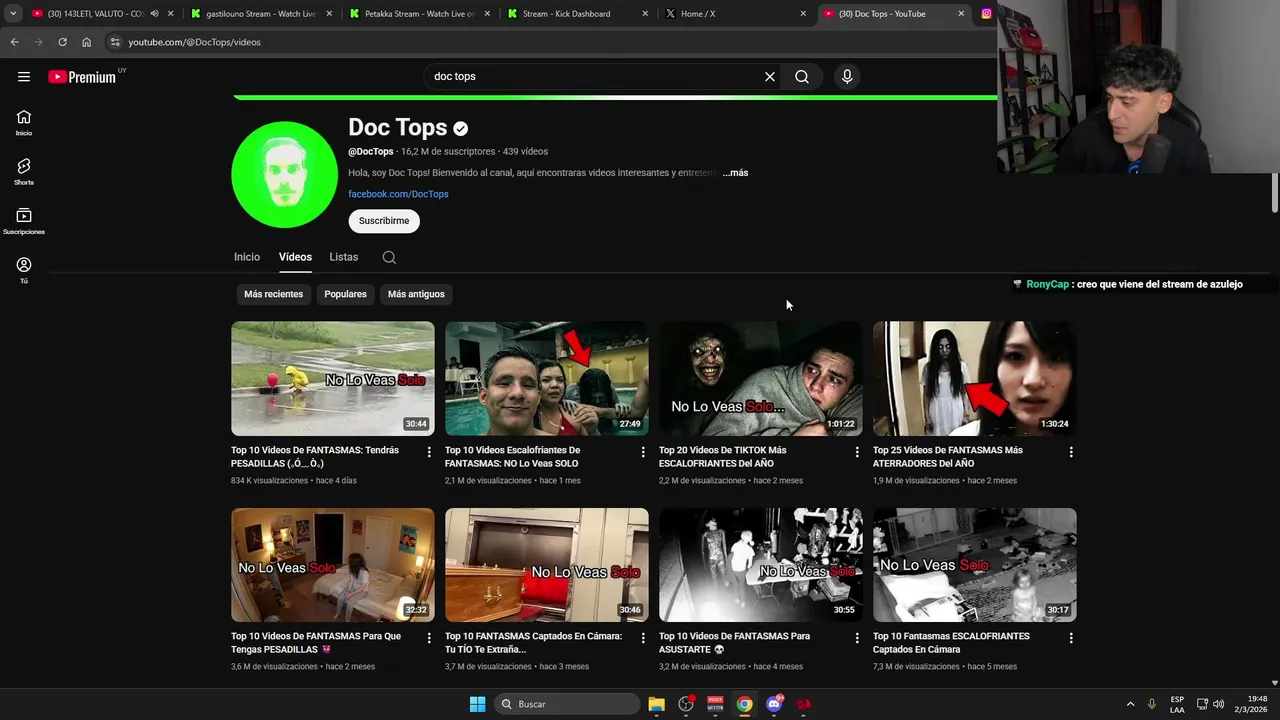
Task: Open the taskbar volume control
Action: pyautogui.click(x=1218, y=704)
